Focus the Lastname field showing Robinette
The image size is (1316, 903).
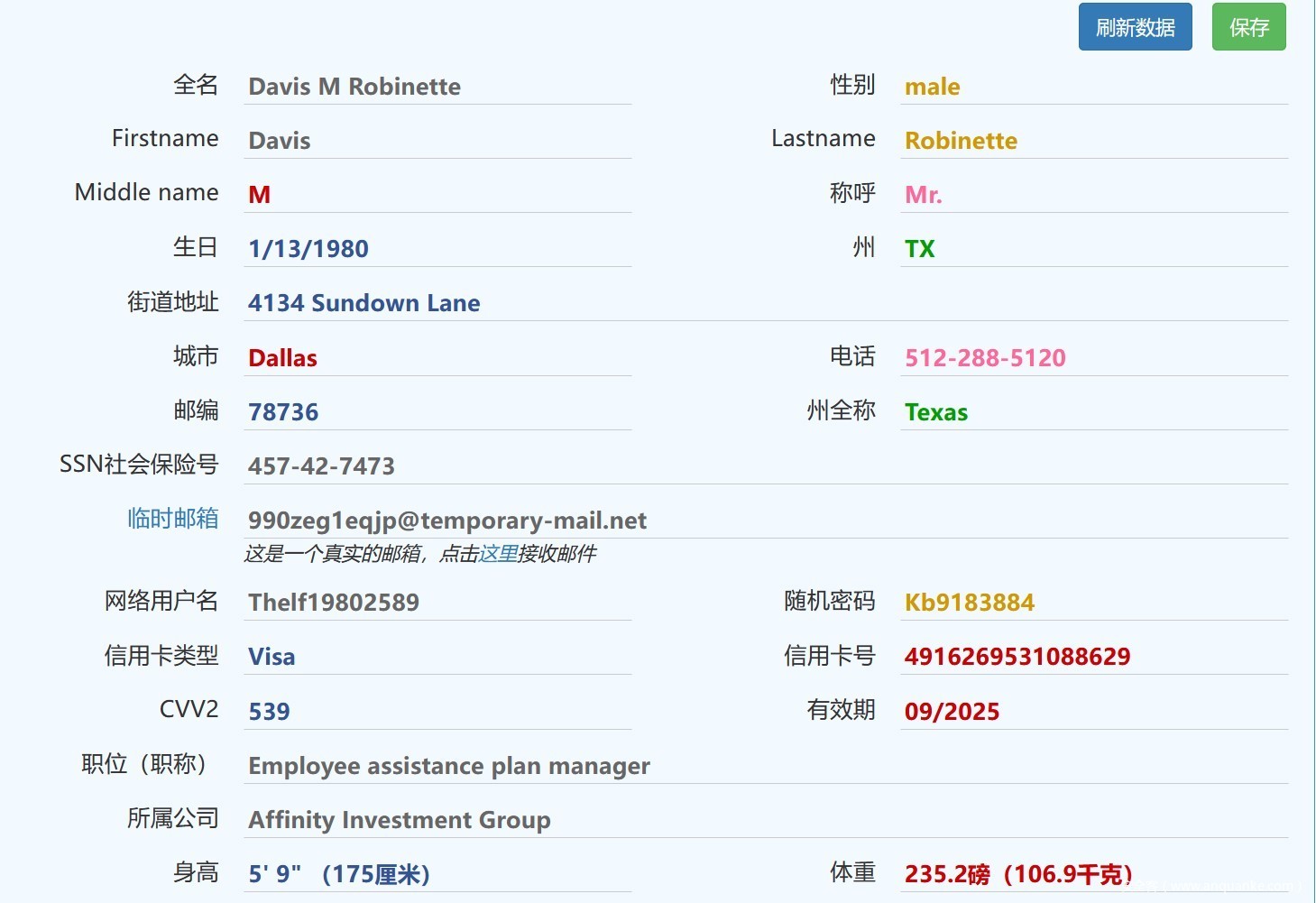click(x=1093, y=141)
